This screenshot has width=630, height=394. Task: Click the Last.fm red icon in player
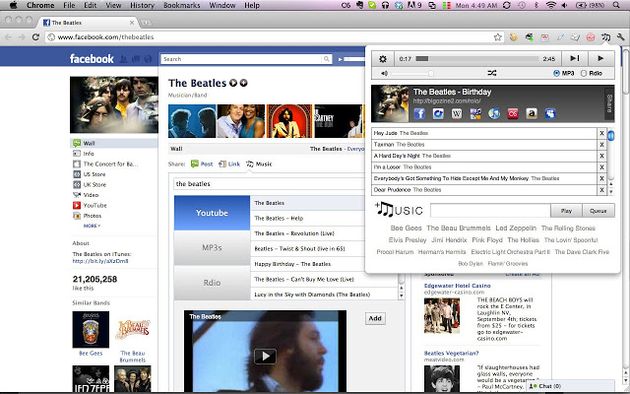513,114
